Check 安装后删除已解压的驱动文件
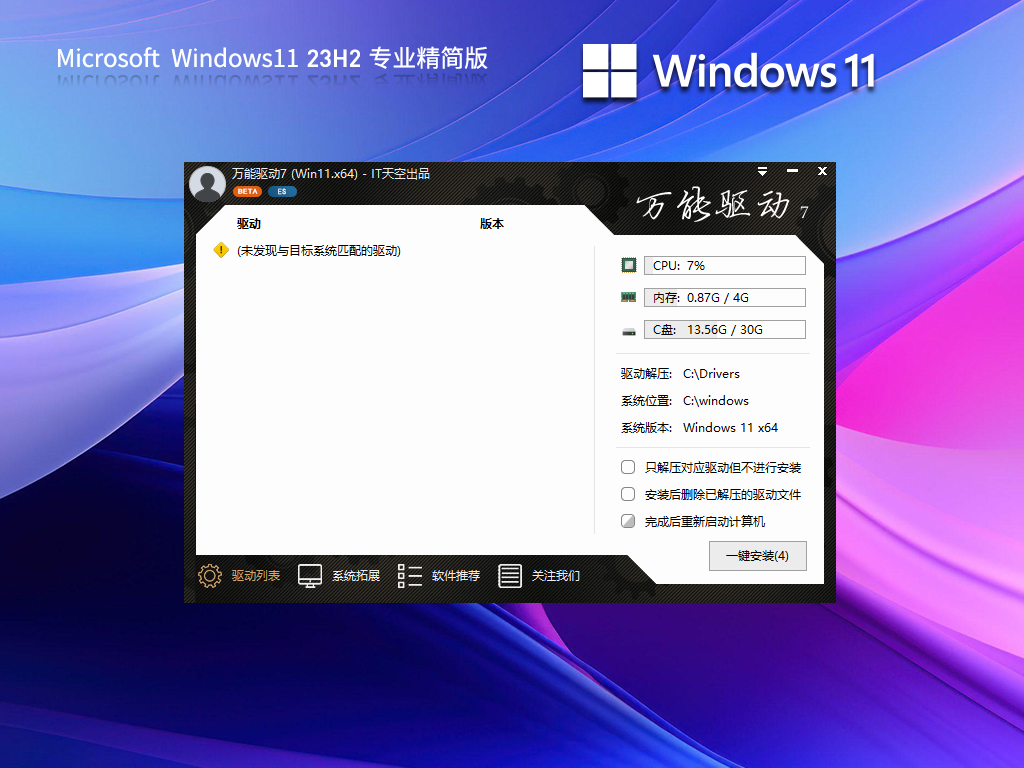Image resolution: width=1024 pixels, height=768 pixels. pos(628,494)
